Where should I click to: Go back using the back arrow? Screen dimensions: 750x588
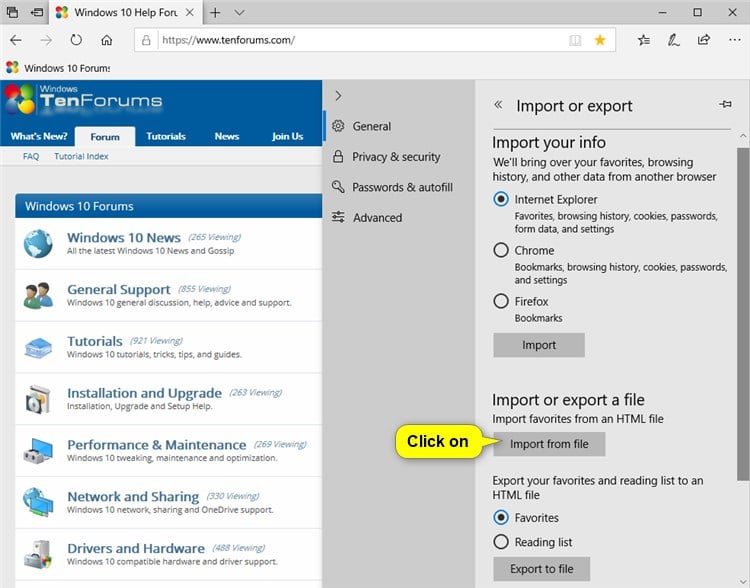click(x=16, y=40)
